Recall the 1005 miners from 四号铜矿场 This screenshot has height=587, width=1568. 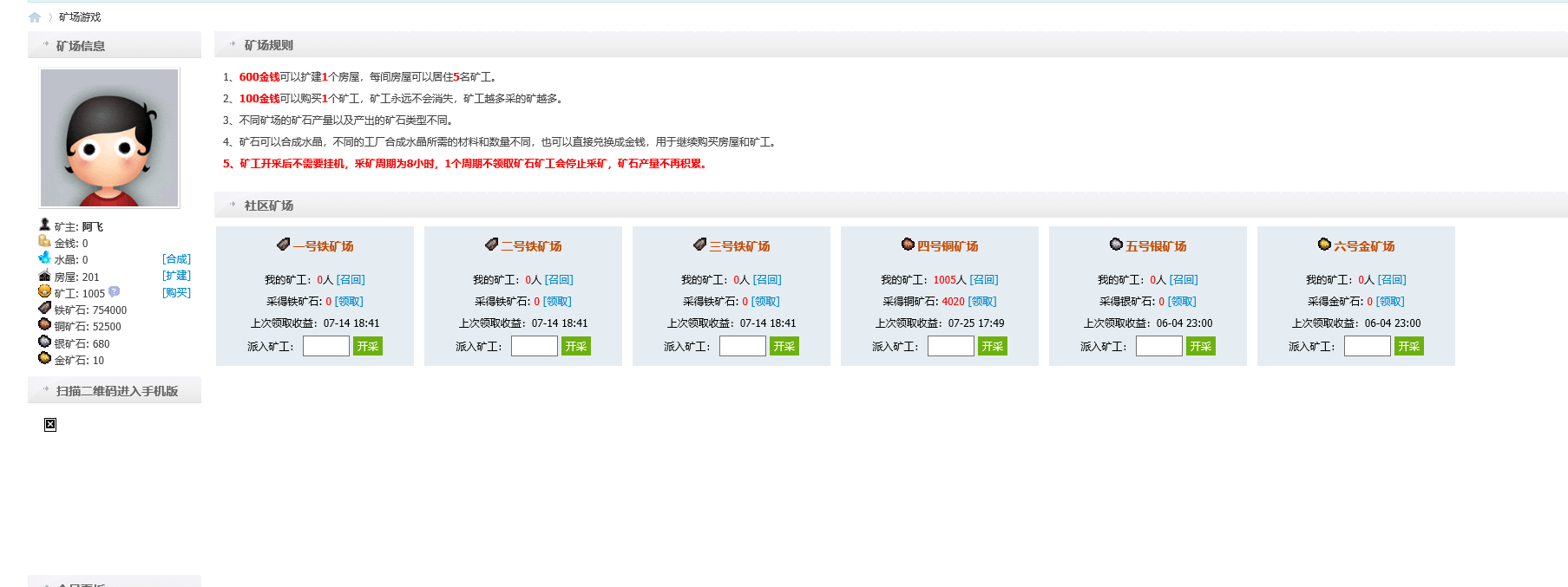click(984, 280)
